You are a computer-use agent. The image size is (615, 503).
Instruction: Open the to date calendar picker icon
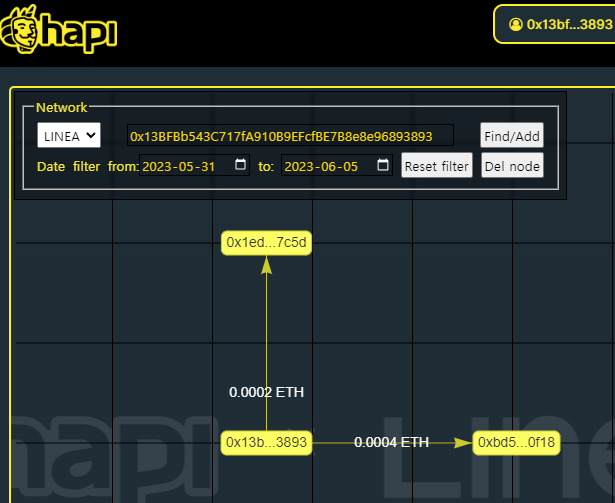[383, 165]
